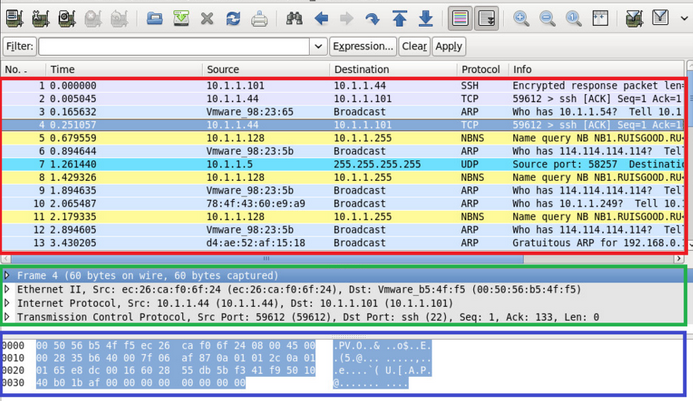
Task: Click the Print packets icon
Action: [259, 19]
